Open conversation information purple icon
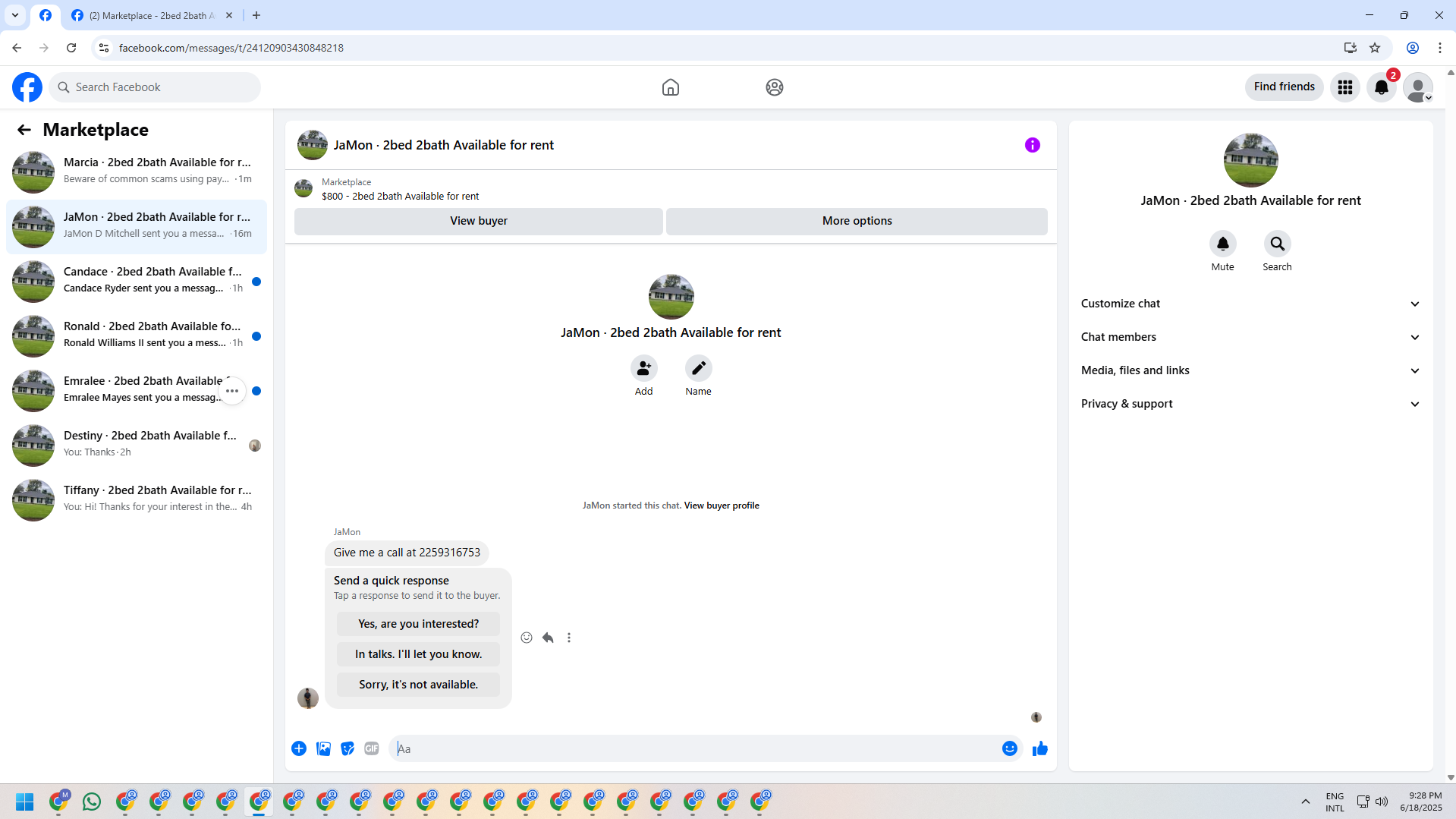Viewport: 1456px width, 819px height. pyautogui.click(x=1033, y=145)
